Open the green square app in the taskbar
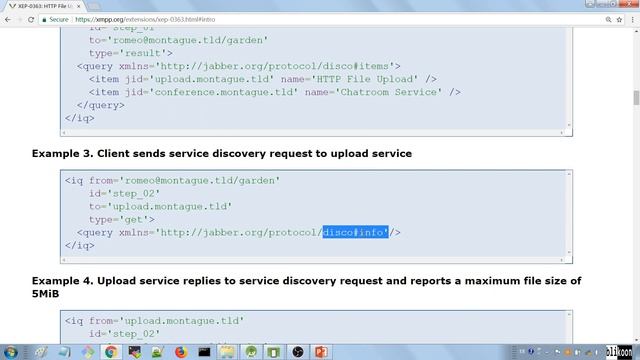The height and width of the screenshot is (360, 640). [274, 352]
